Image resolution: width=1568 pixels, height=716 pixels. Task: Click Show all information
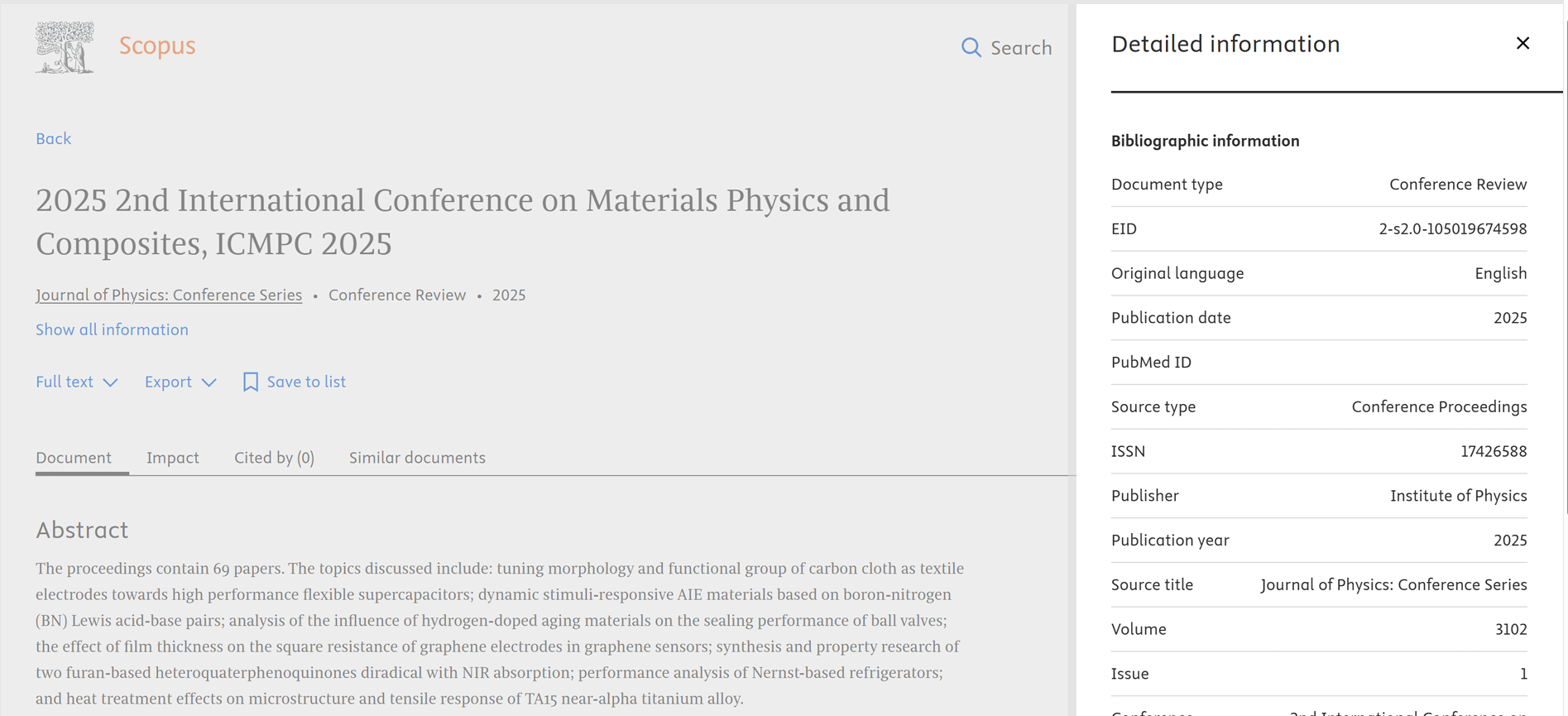point(112,329)
